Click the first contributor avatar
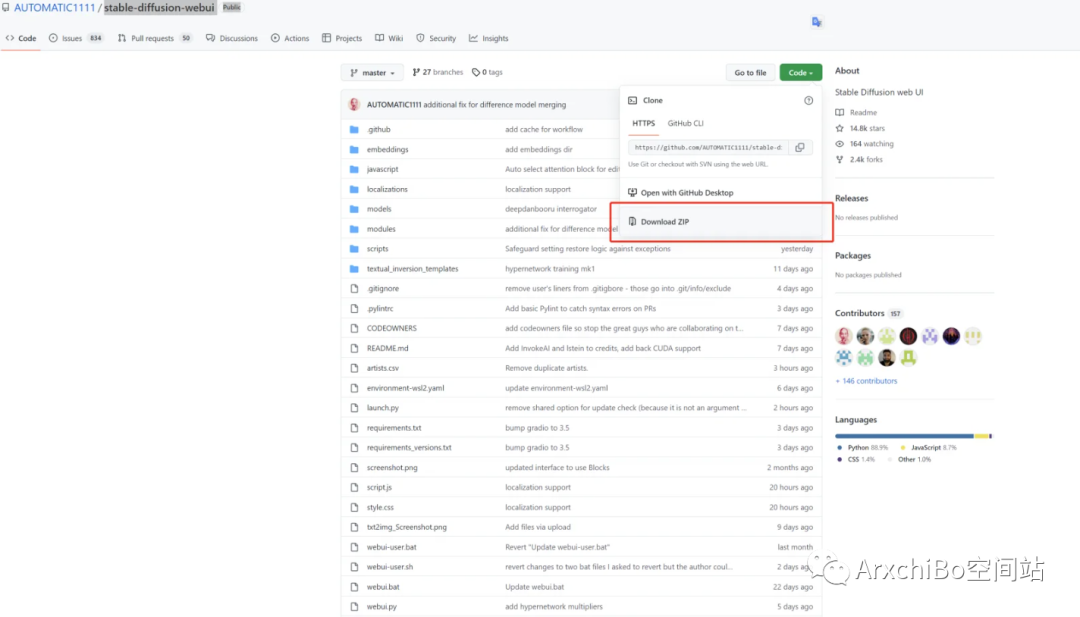 844,336
